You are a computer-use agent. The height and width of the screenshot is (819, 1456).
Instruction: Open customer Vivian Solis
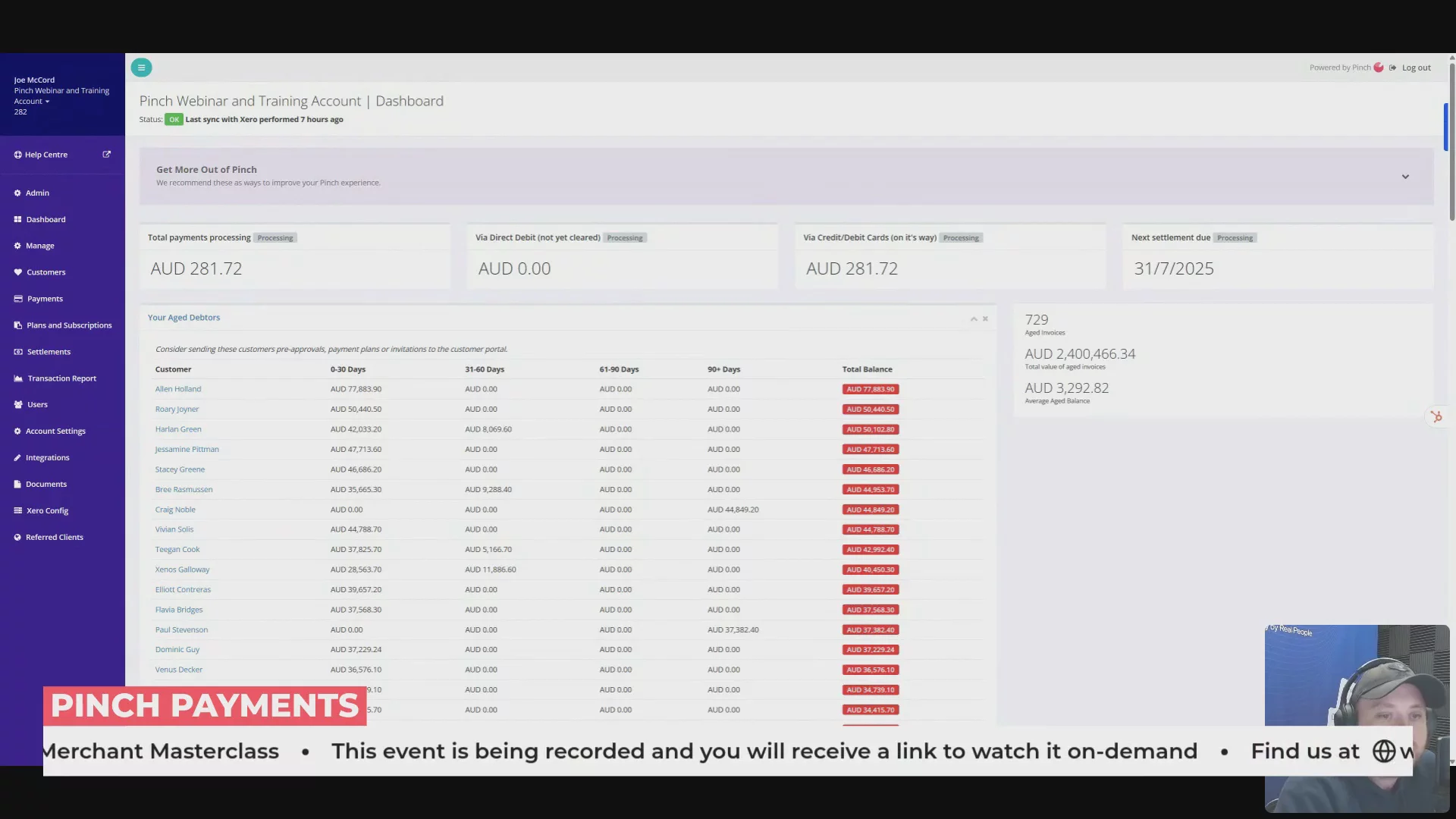[x=174, y=529]
